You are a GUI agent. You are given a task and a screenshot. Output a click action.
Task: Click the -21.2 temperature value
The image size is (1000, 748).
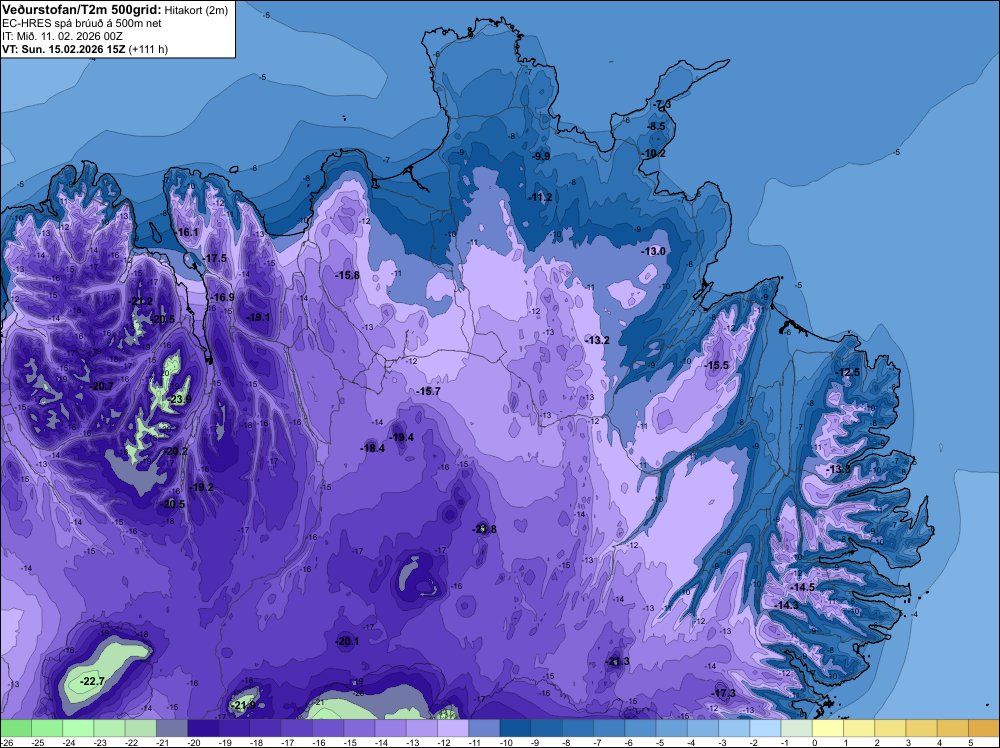(141, 302)
